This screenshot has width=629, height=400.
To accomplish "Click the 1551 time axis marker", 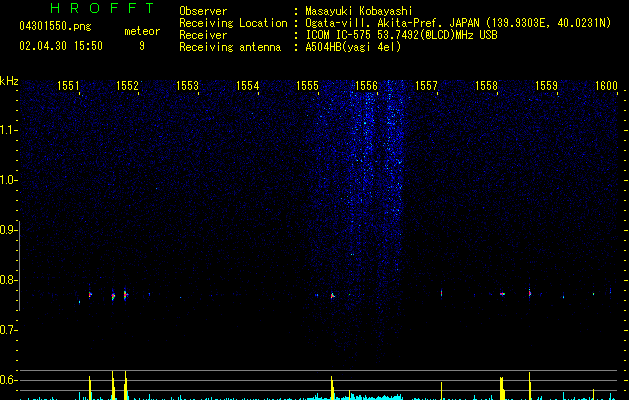I will [x=68, y=86].
